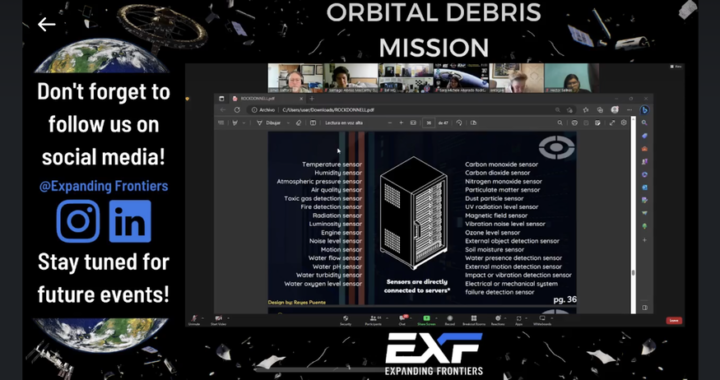This screenshot has height=380, width=720.
Task: Open the browser three-dots menu
Action: [630, 110]
